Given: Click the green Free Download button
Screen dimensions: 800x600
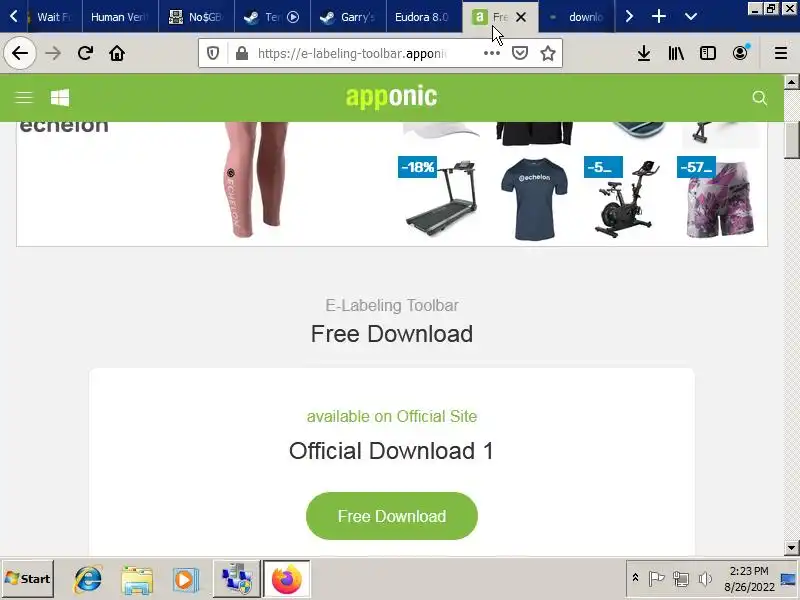Looking at the screenshot, I should tap(391, 516).
